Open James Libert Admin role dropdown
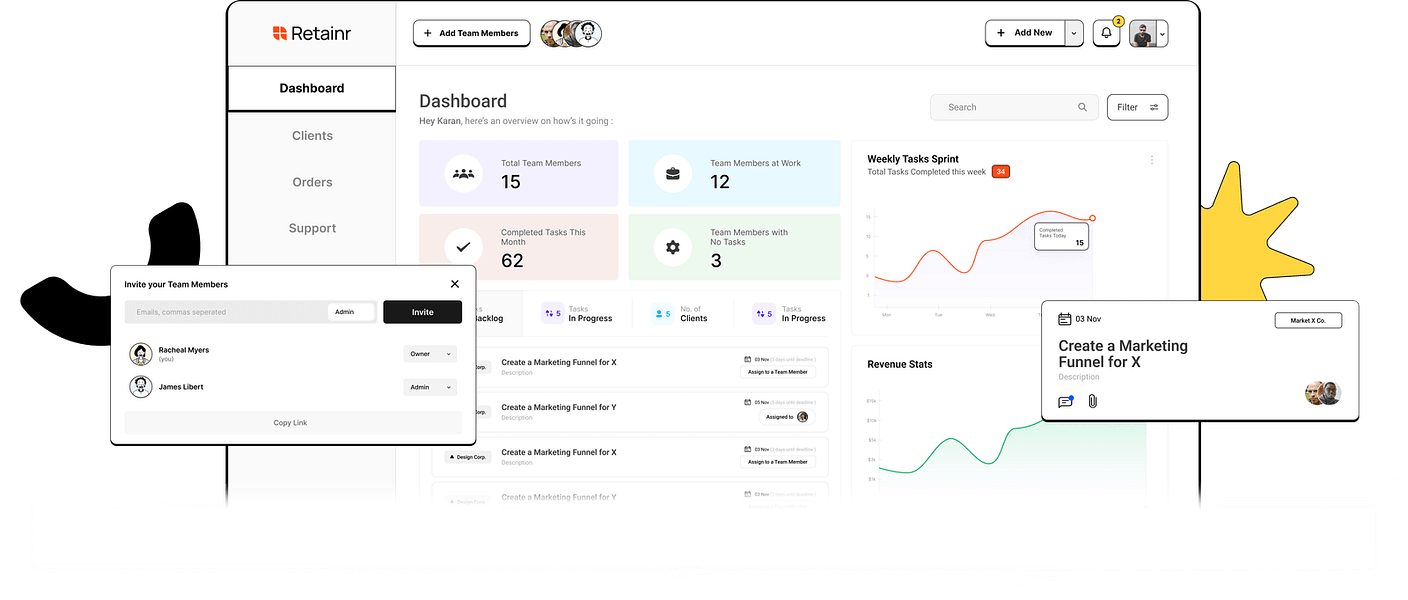 pos(430,387)
